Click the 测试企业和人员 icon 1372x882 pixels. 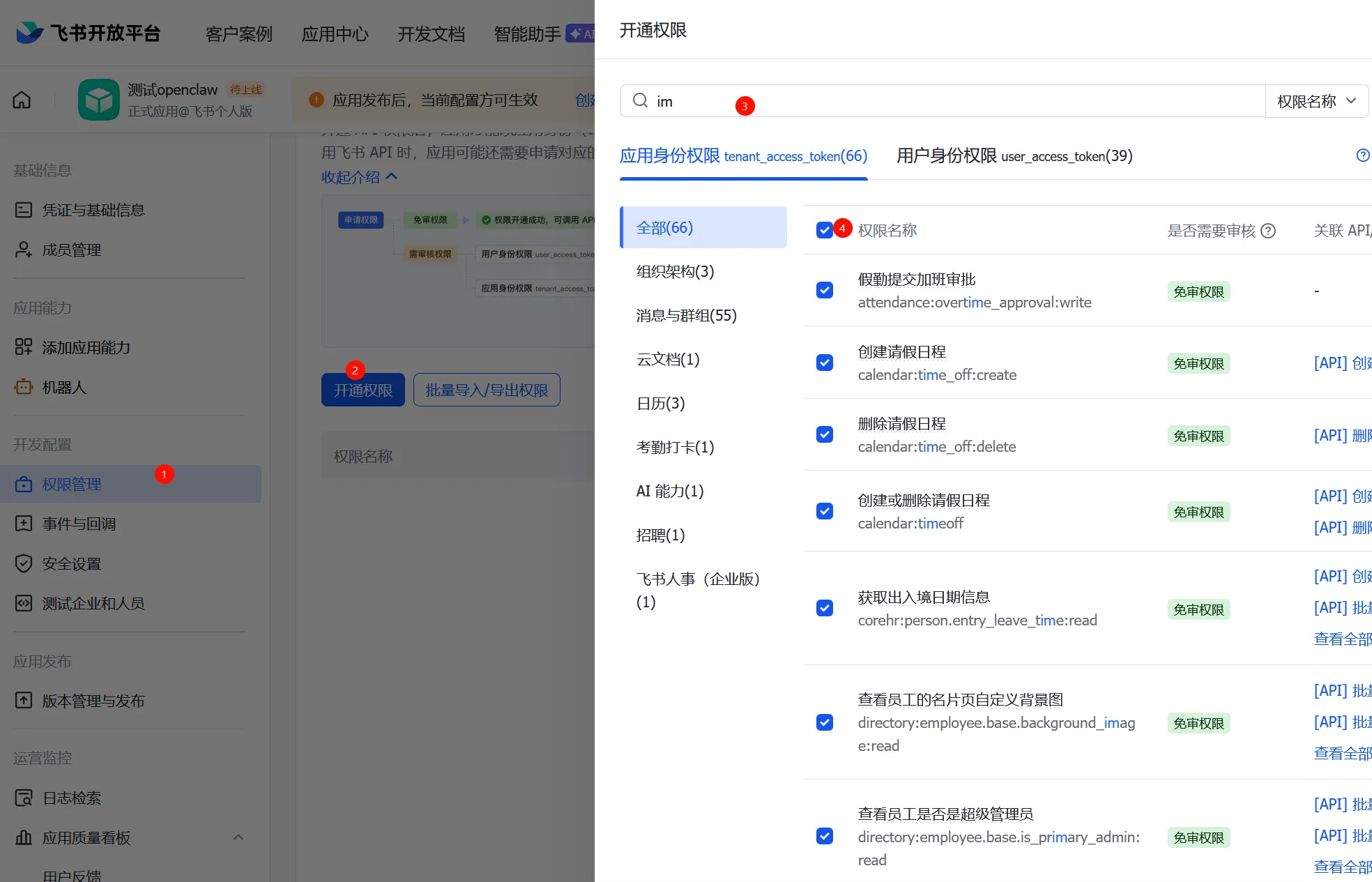tap(24, 603)
